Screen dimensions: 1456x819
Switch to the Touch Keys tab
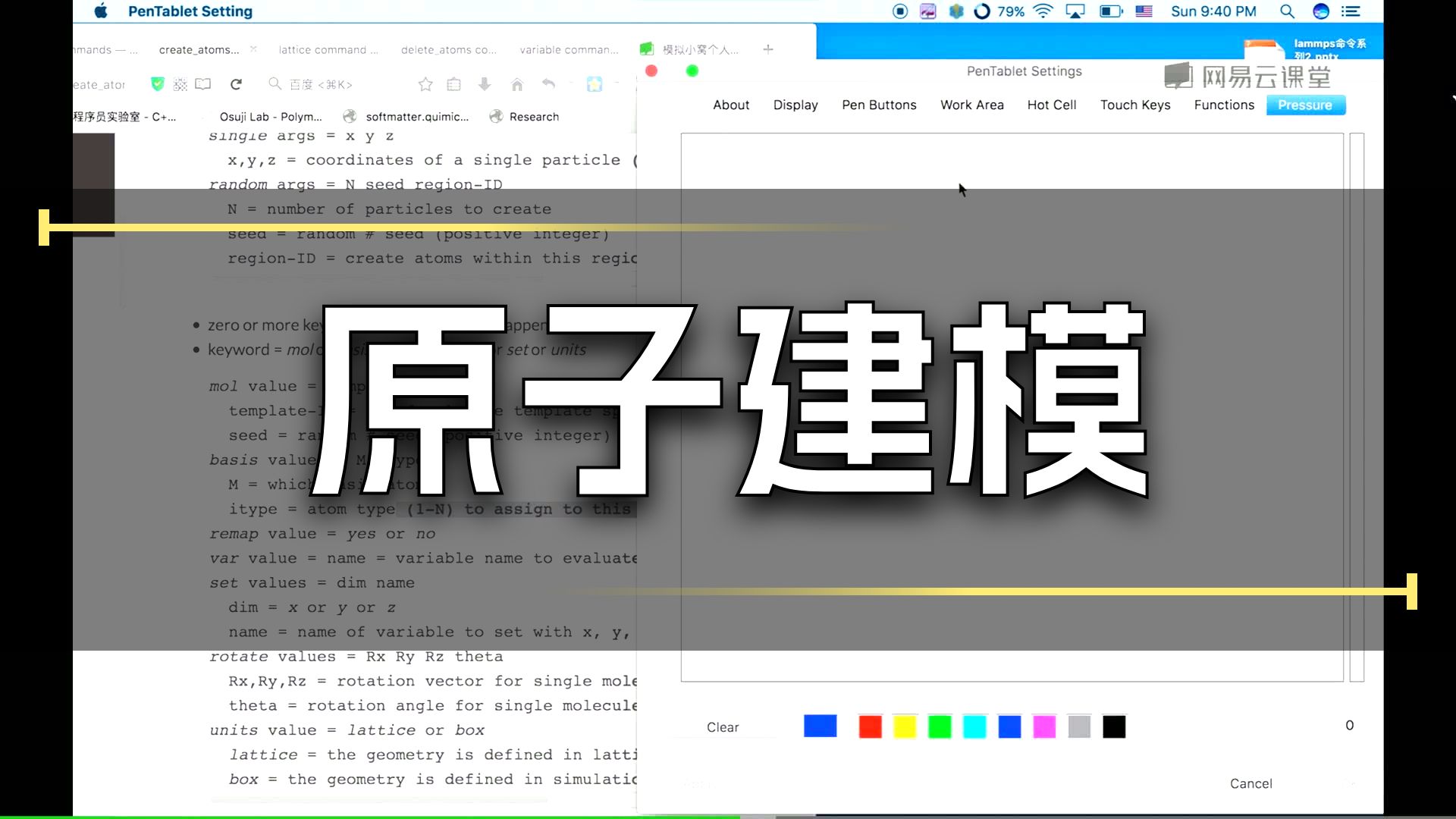pos(1135,105)
